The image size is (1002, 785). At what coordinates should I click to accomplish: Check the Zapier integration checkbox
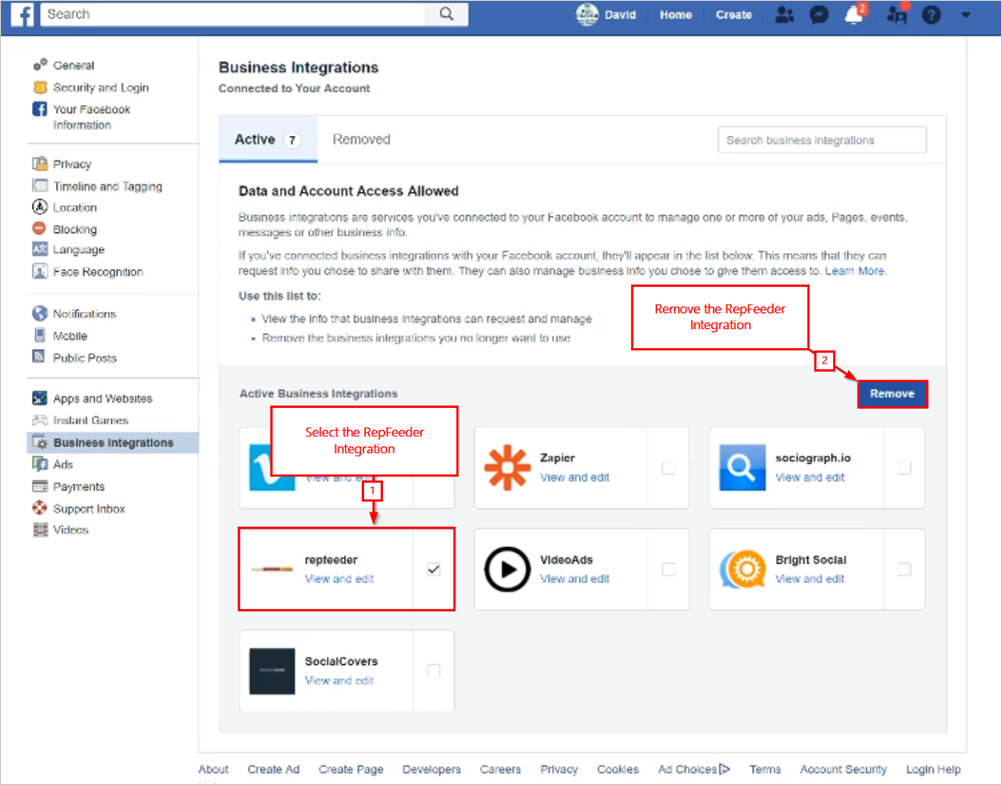pyautogui.click(x=668, y=467)
